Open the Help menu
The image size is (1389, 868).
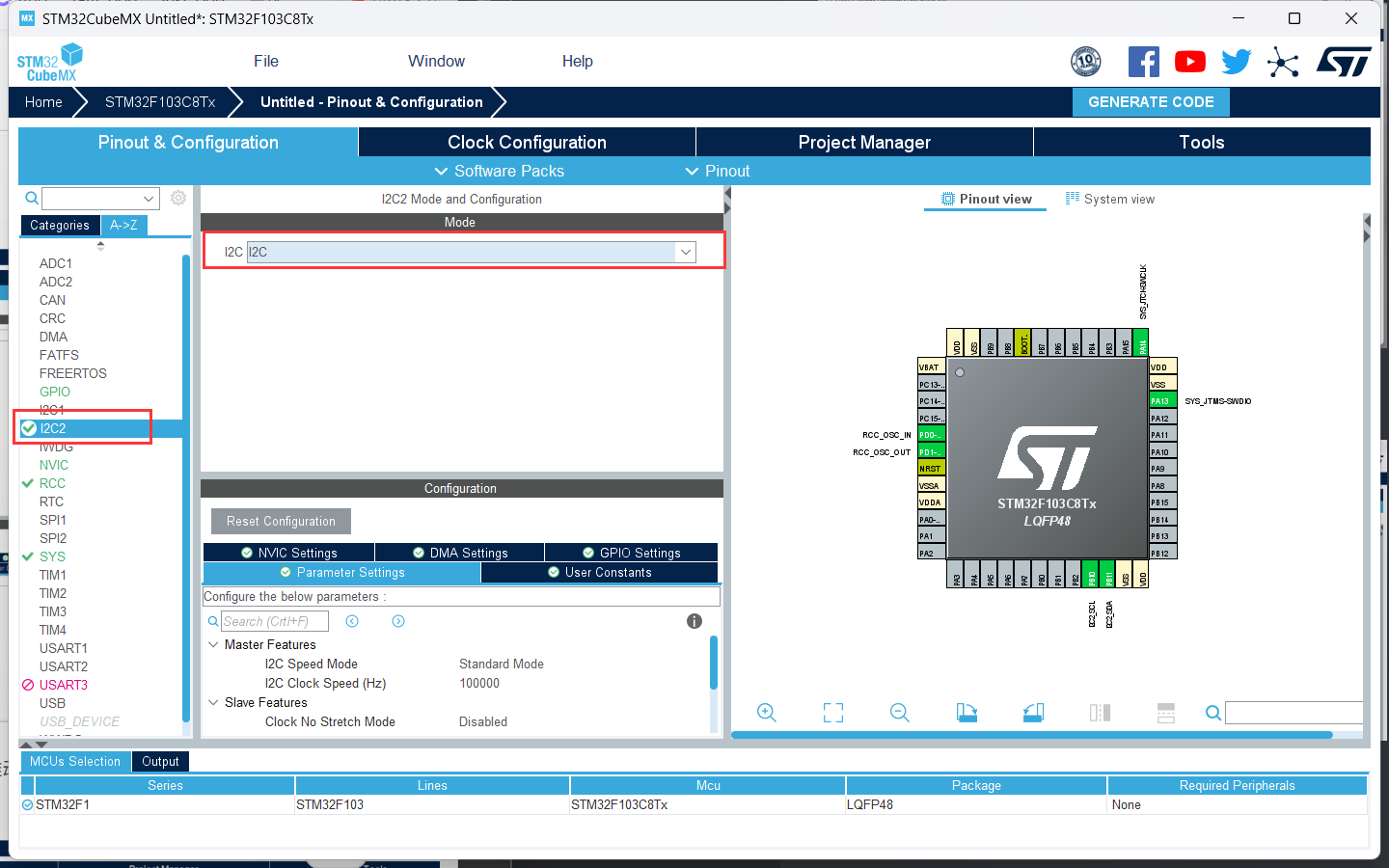tap(578, 62)
